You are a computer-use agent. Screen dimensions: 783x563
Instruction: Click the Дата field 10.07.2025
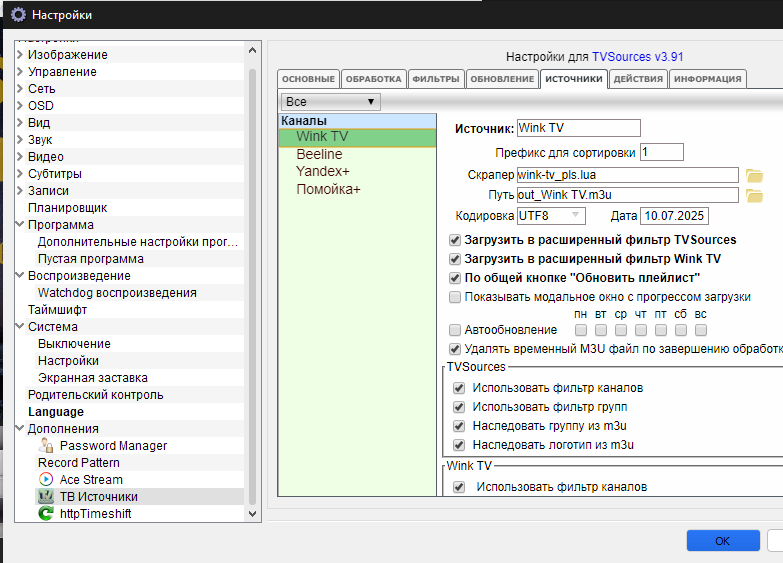pyautogui.click(x=674, y=216)
